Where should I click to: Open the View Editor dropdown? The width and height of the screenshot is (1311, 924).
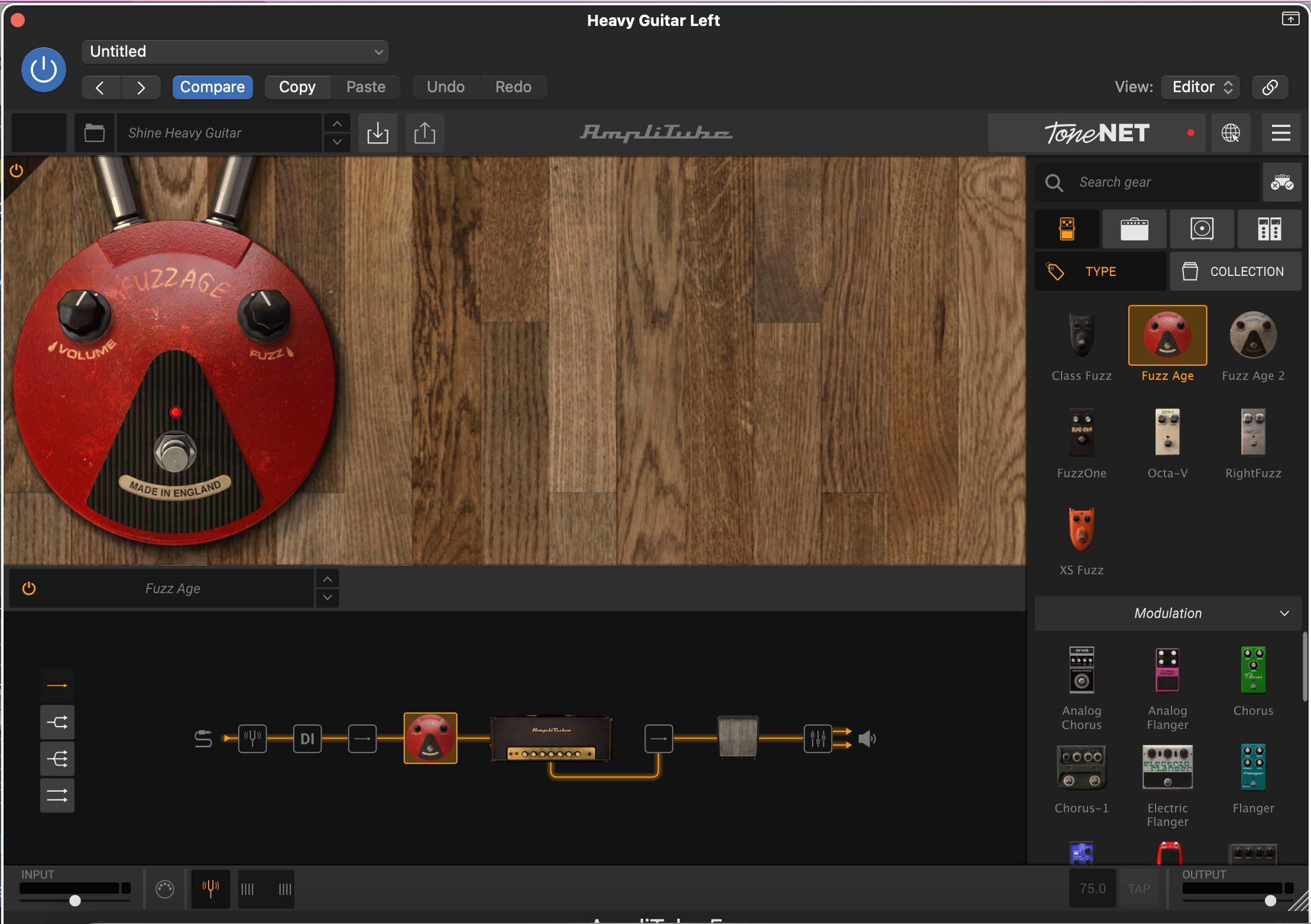tap(1200, 87)
